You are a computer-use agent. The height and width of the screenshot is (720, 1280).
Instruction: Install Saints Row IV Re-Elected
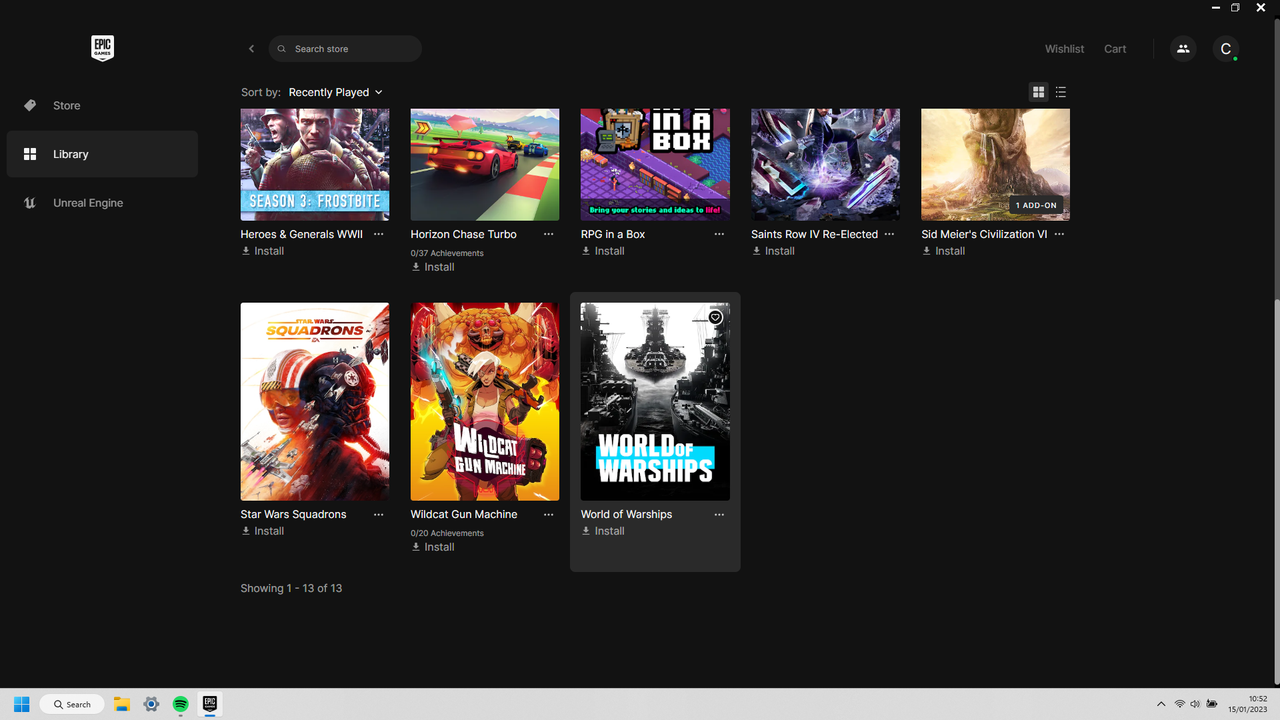click(x=773, y=251)
